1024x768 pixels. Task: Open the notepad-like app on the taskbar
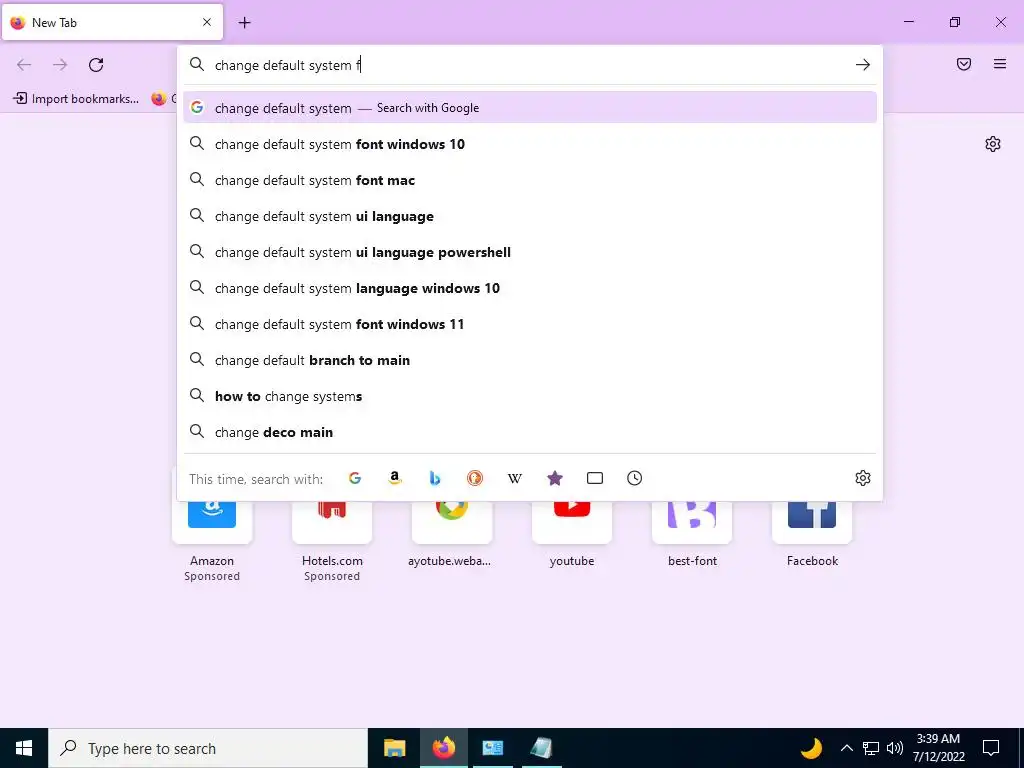click(x=541, y=748)
